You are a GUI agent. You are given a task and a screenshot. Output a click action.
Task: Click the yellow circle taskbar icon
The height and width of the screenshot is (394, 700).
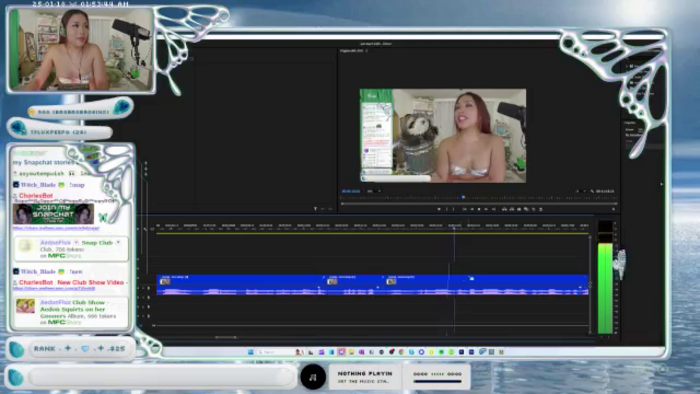pyautogui.click(x=431, y=352)
